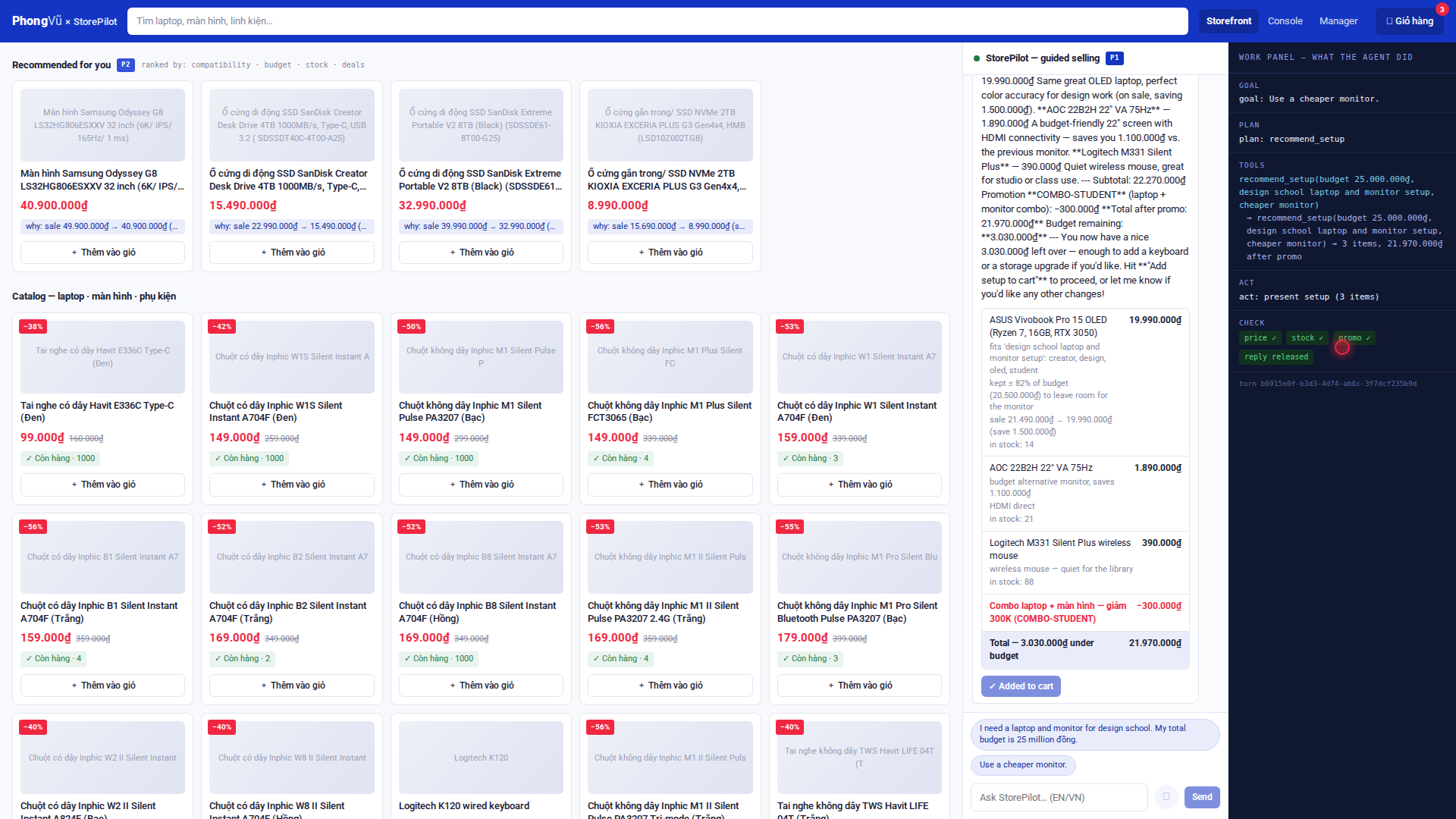Viewport: 1456px width, 819px height.
Task: Open the Giỏ hàng cart
Action: (1410, 21)
